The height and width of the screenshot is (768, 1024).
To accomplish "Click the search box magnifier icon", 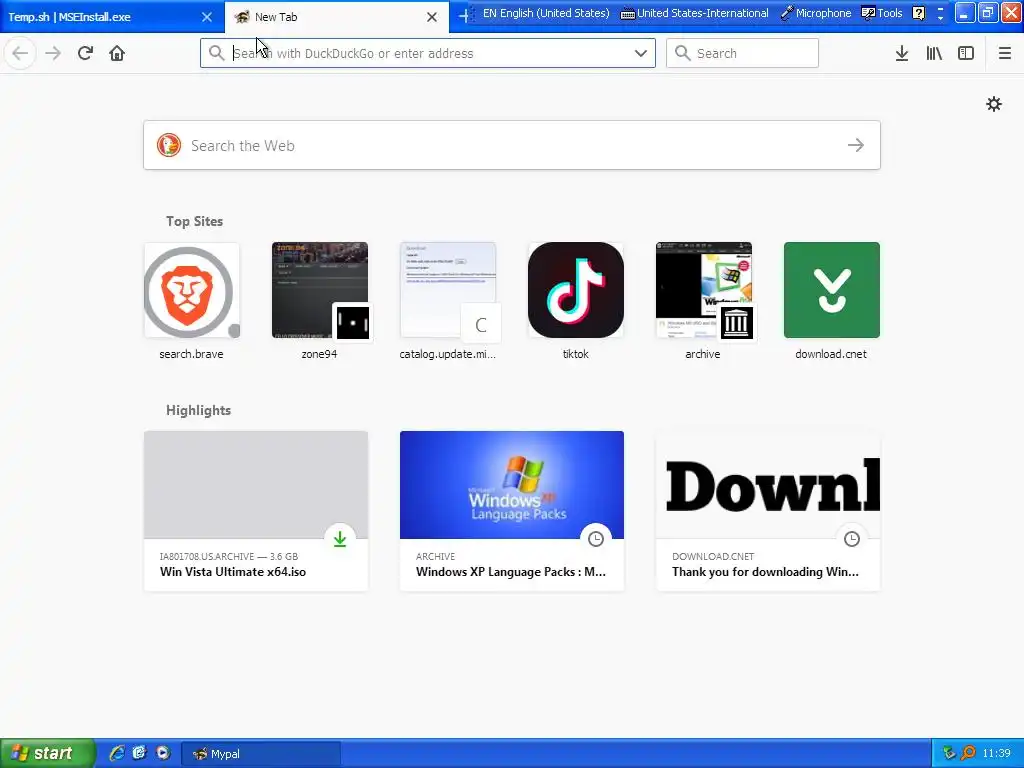I will [682, 53].
